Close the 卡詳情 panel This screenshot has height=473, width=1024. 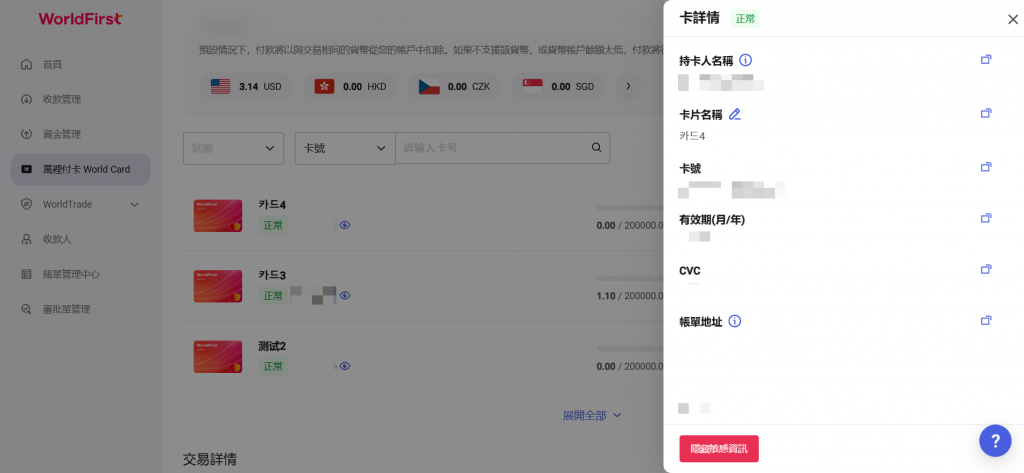(x=1013, y=20)
